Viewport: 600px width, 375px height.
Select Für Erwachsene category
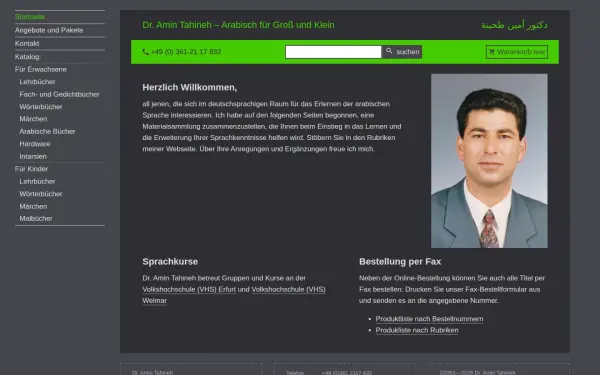[41, 69]
